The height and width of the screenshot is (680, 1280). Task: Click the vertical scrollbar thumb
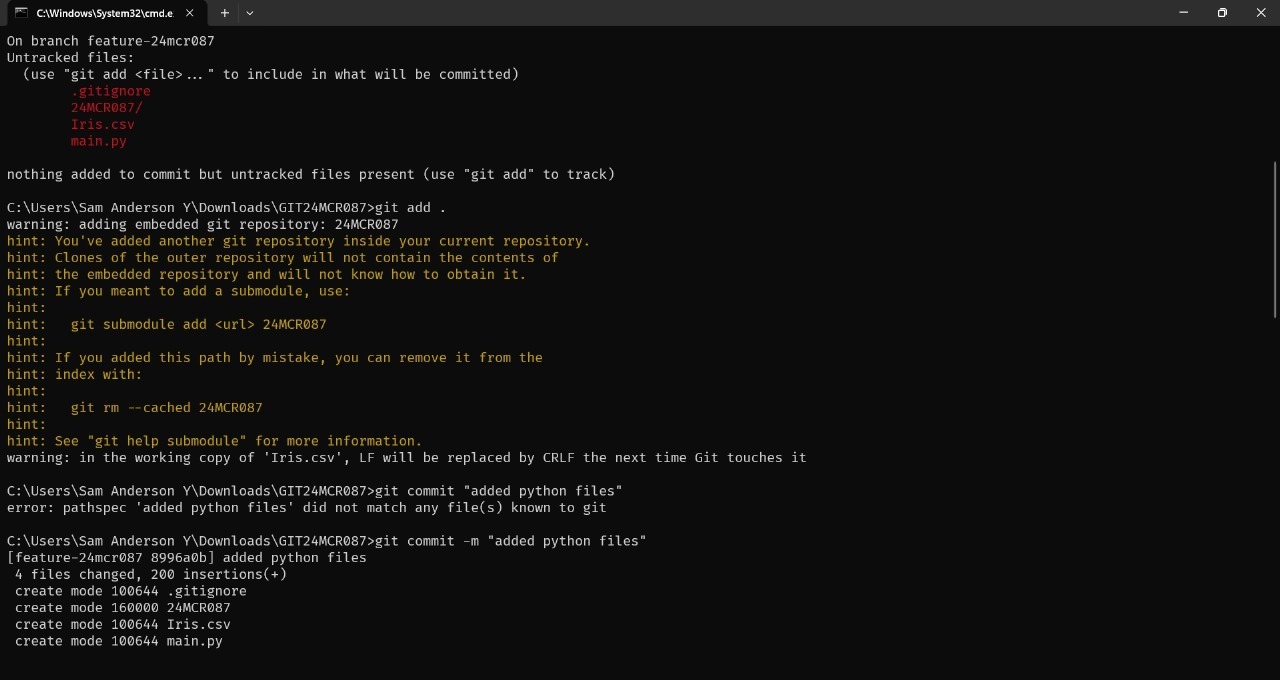tap(1275, 240)
